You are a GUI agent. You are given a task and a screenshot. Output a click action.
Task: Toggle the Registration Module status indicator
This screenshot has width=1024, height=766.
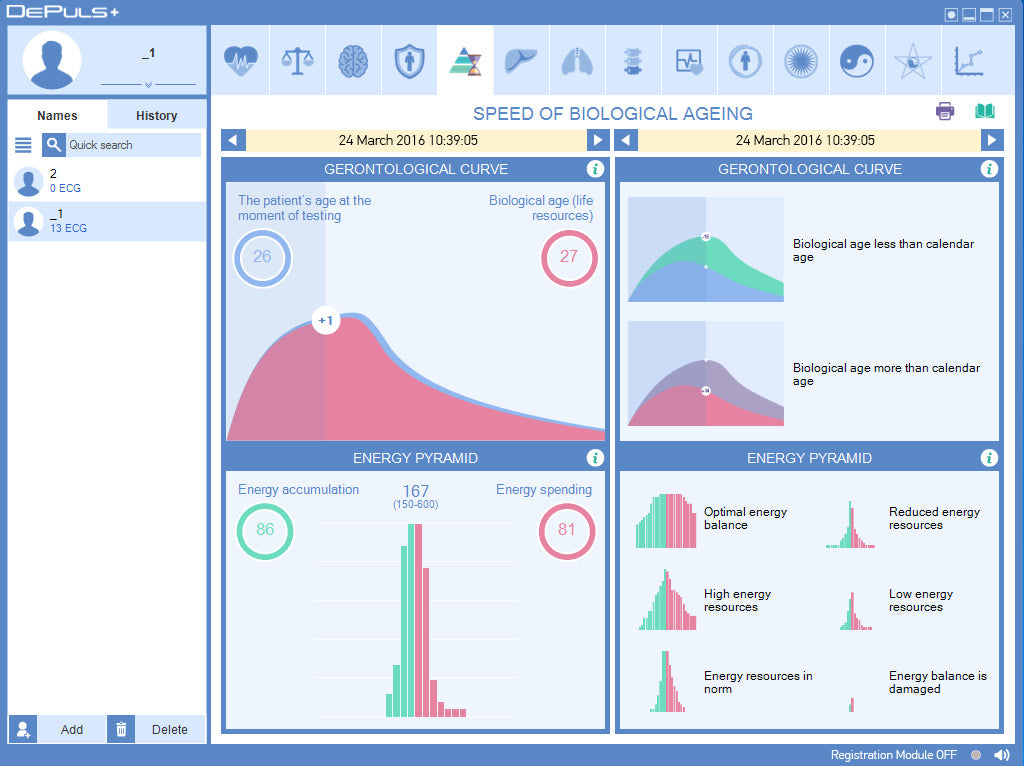point(976,755)
